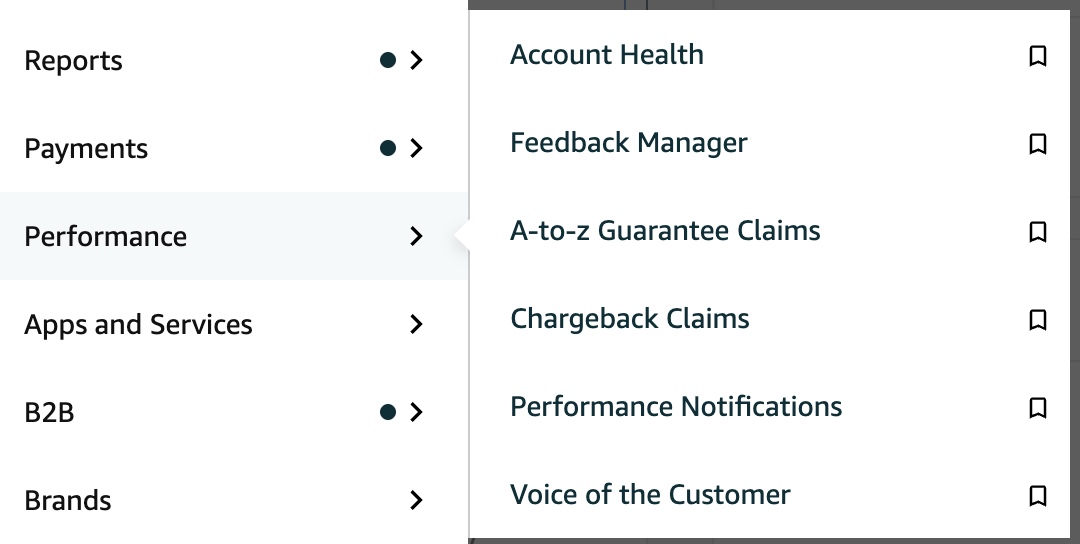Bookmark the Account Health page
This screenshot has width=1080, height=544.
[x=1038, y=56]
